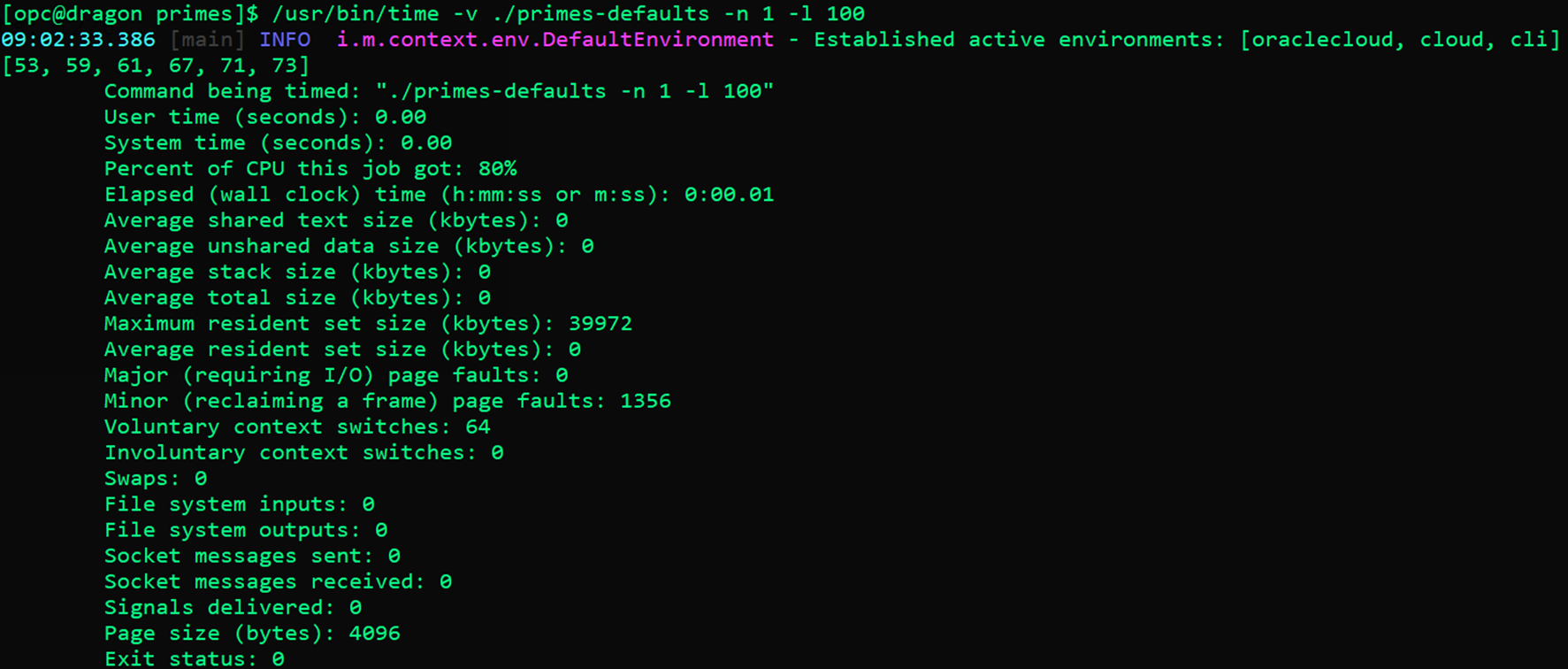Click the 'Command being timed' line
Viewport: 1568px width, 669px height.
[x=439, y=91]
